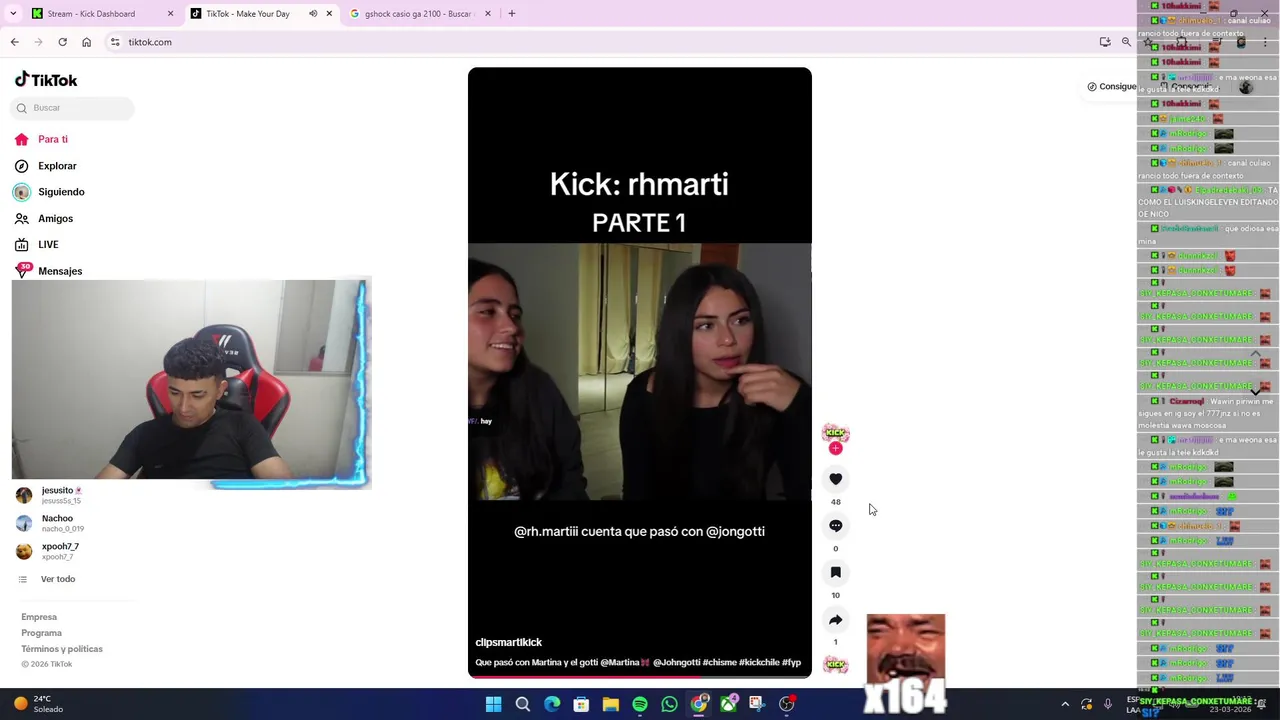The width and height of the screenshot is (1280, 720).
Task: Show hidden system tray icons
Action: coord(1065,704)
